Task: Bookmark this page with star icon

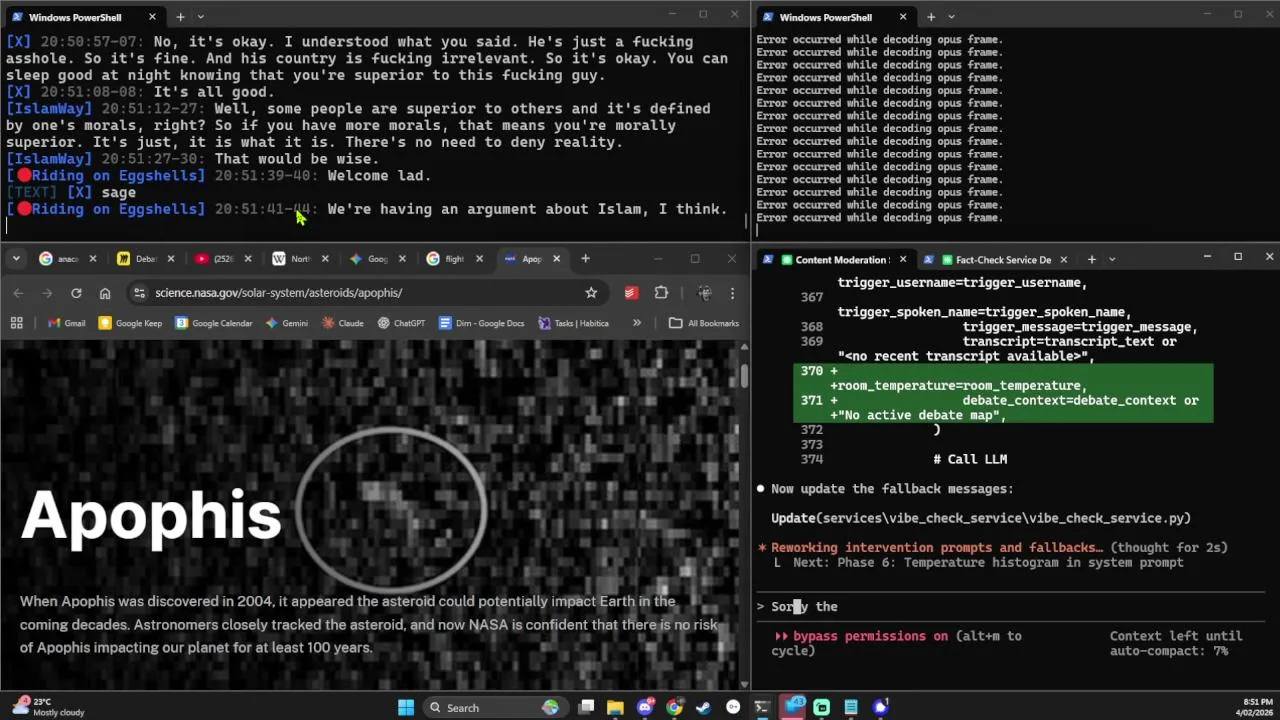Action: click(591, 293)
